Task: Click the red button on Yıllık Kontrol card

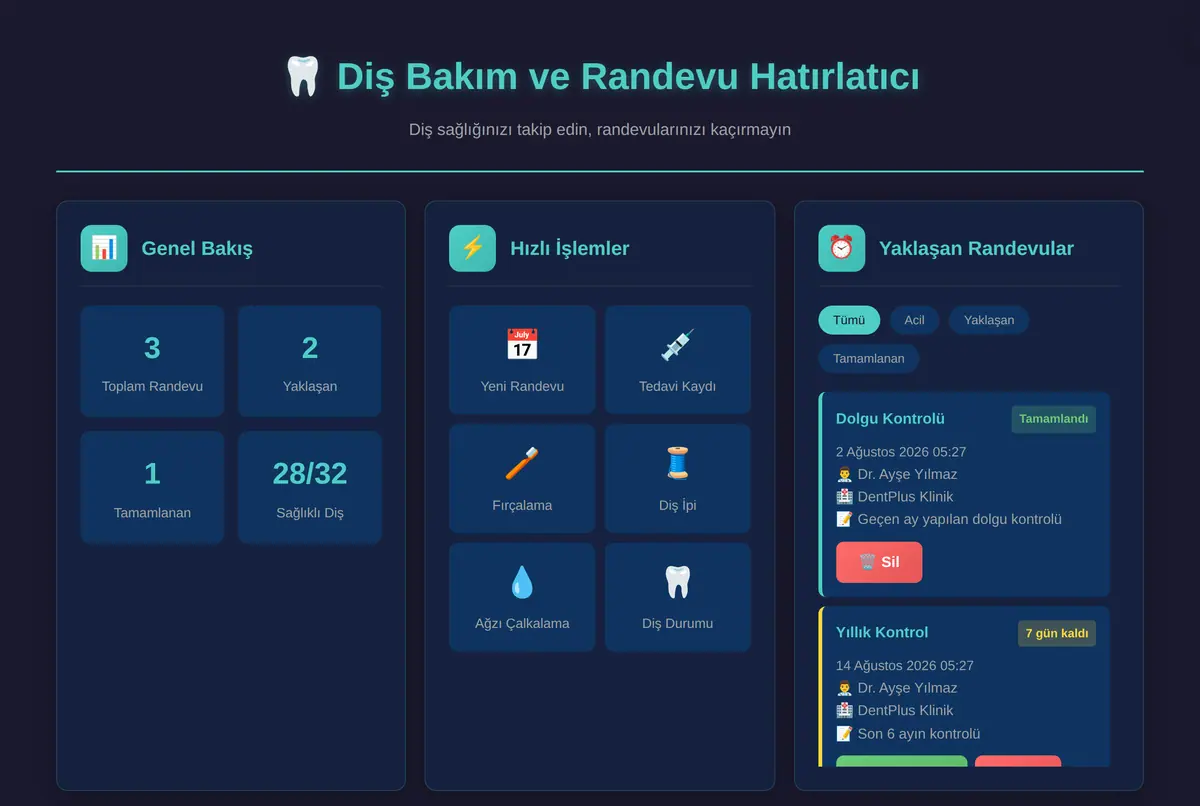Action: tap(1018, 761)
